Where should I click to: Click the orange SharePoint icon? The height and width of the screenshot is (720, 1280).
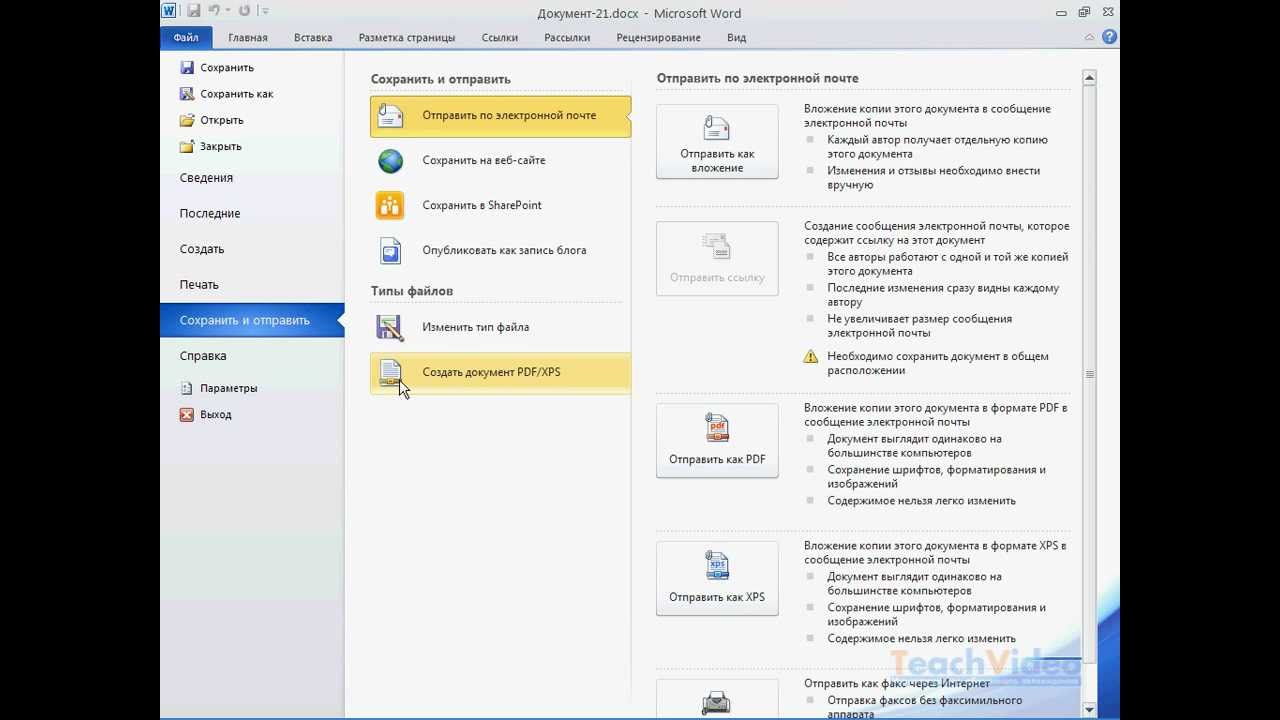[x=390, y=206]
